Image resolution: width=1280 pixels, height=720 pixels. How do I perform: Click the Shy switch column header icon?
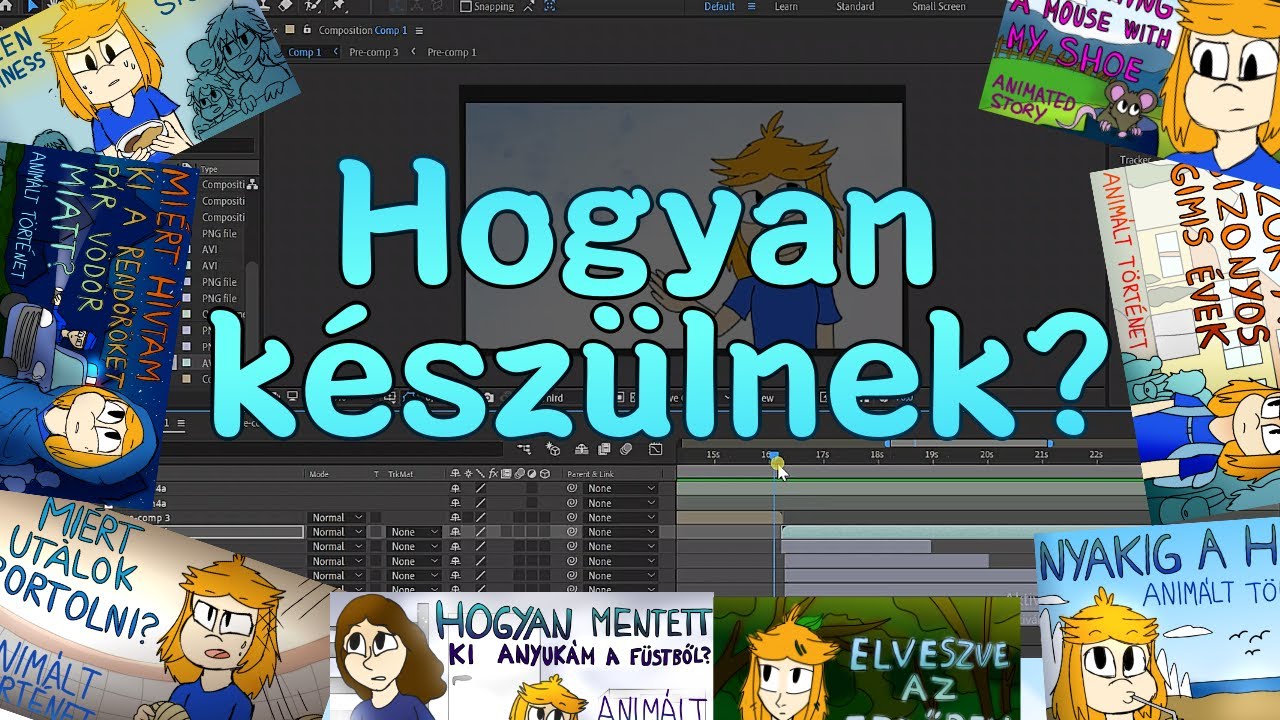click(x=456, y=474)
